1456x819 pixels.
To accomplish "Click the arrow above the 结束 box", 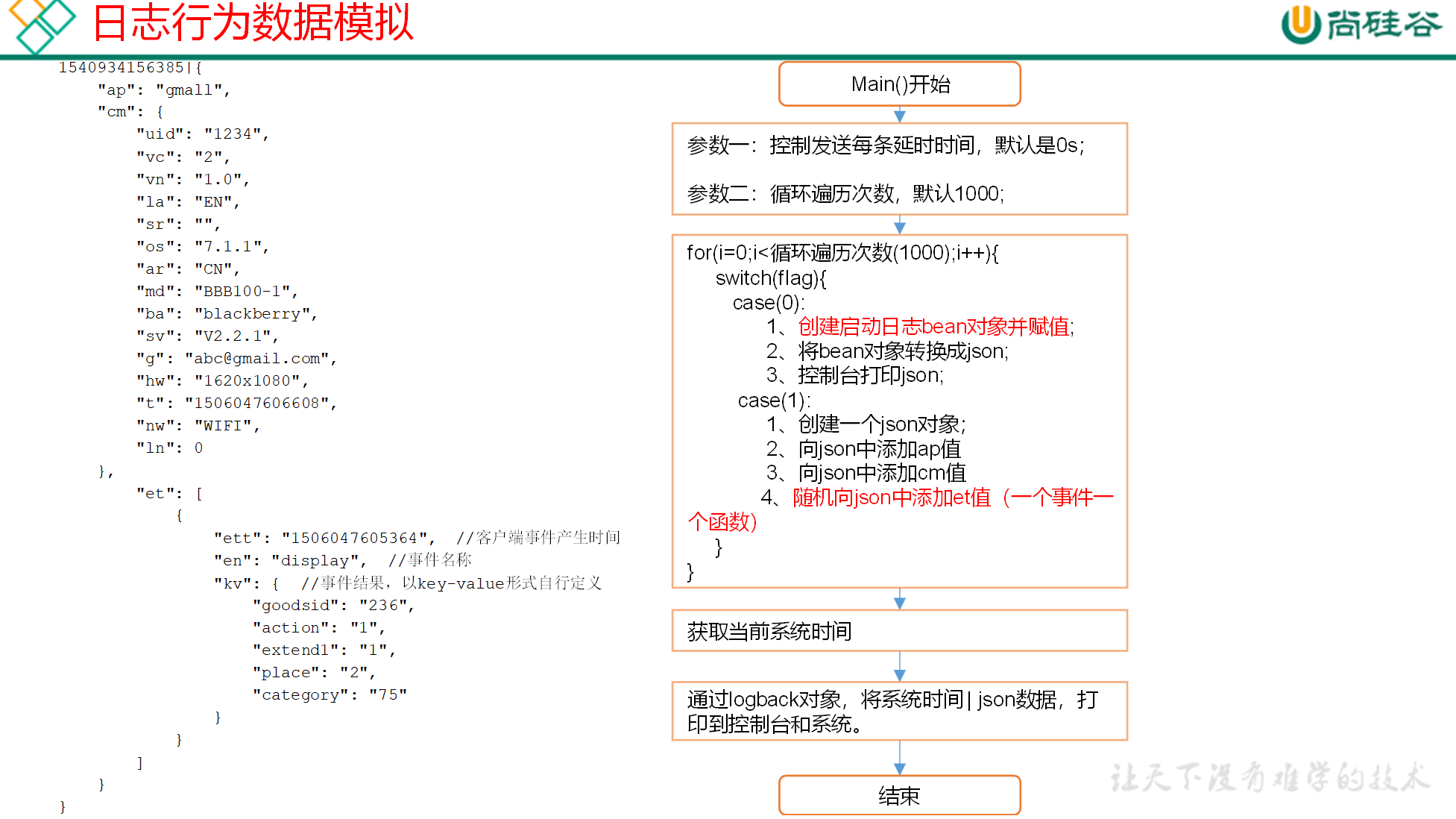I will [x=900, y=759].
